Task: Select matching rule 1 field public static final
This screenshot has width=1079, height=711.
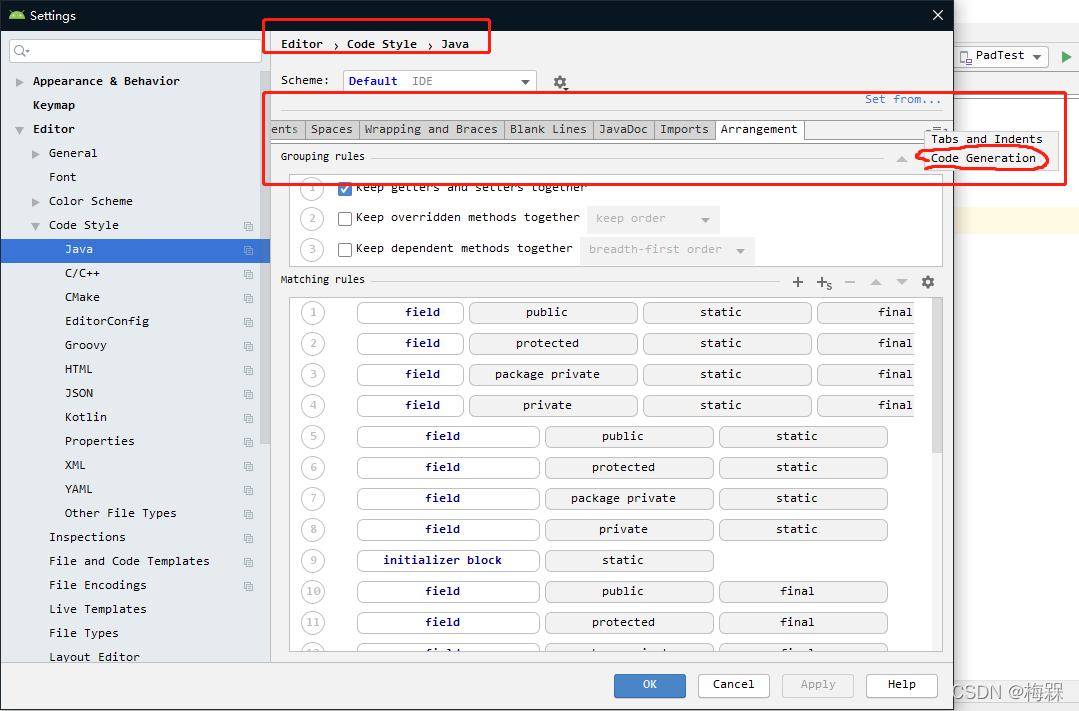Action: (x=602, y=313)
